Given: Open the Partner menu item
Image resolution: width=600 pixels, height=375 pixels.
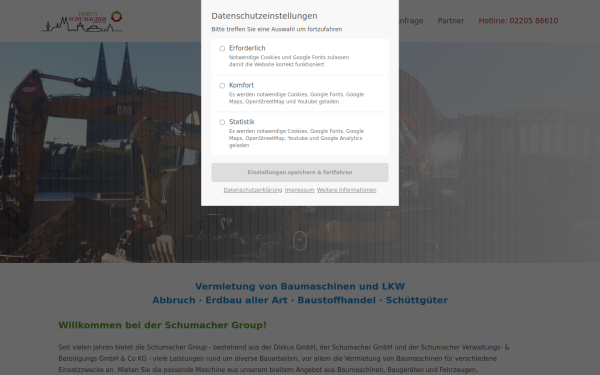Looking at the screenshot, I should [x=451, y=21].
